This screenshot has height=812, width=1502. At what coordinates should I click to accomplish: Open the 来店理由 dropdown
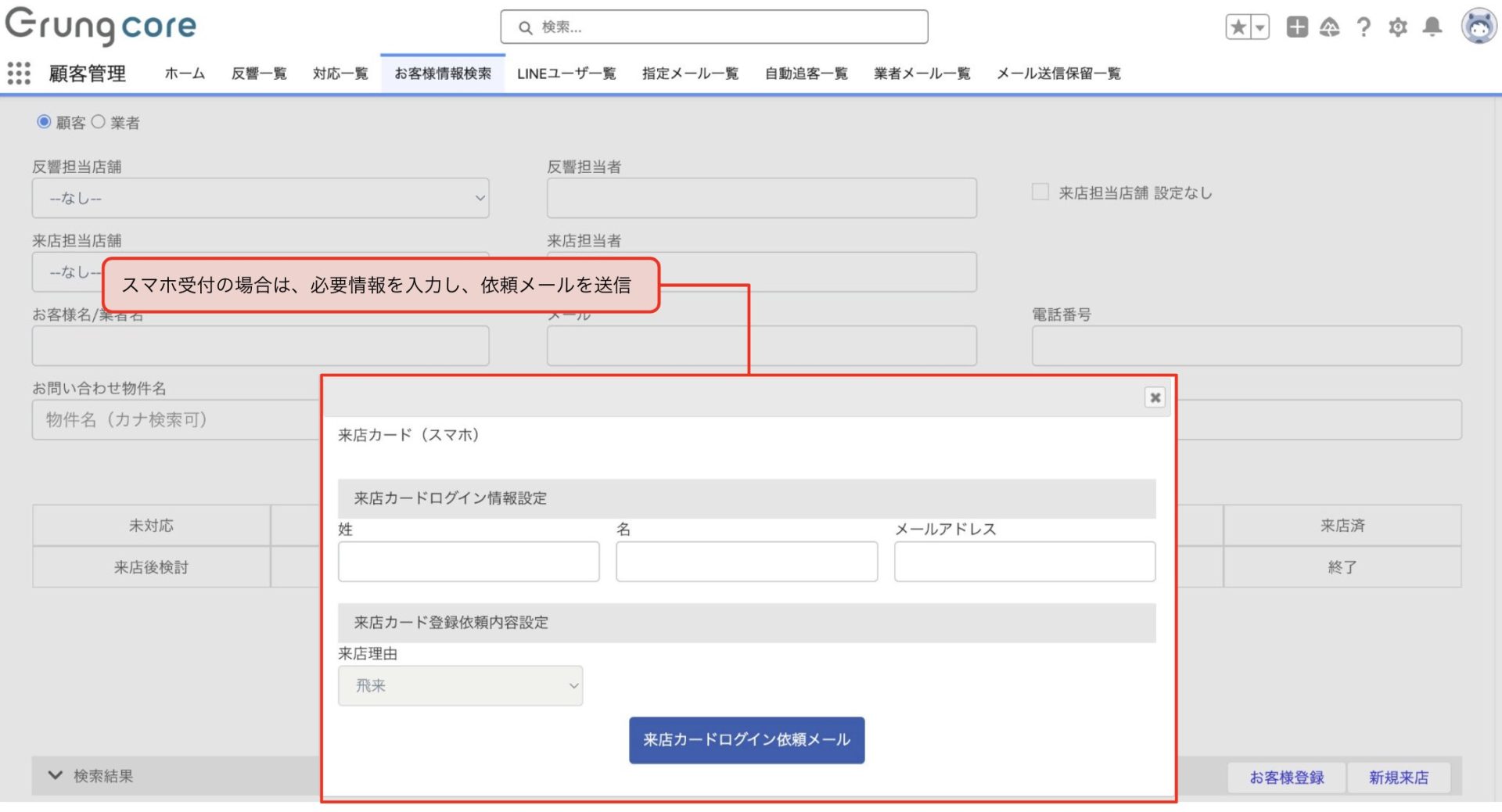pyautogui.click(x=460, y=686)
